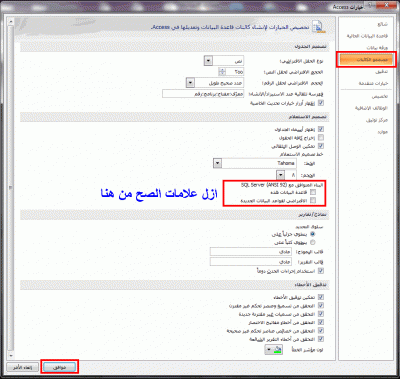Select the Partially enclosed selection behavior radio
The width and height of the screenshot is (400, 379).
coord(312,234)
